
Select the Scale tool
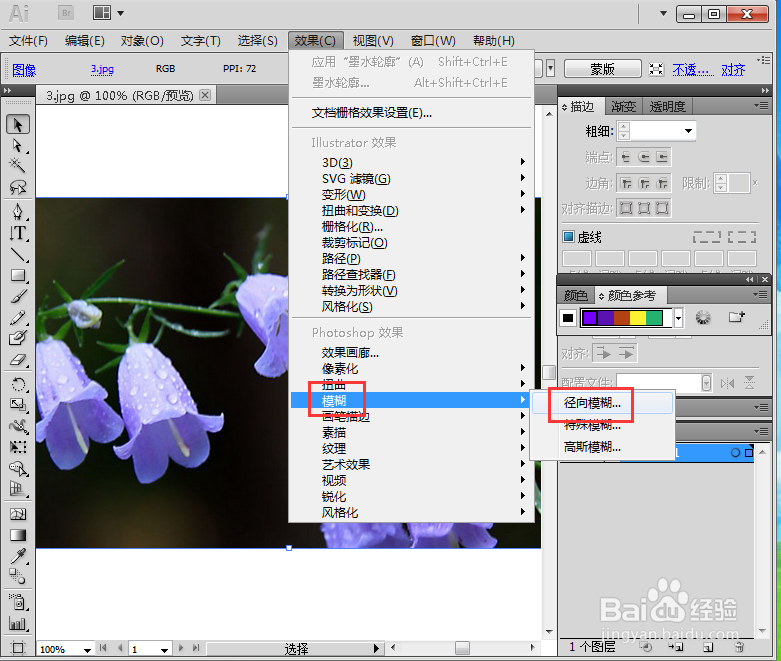coord(18,405)
